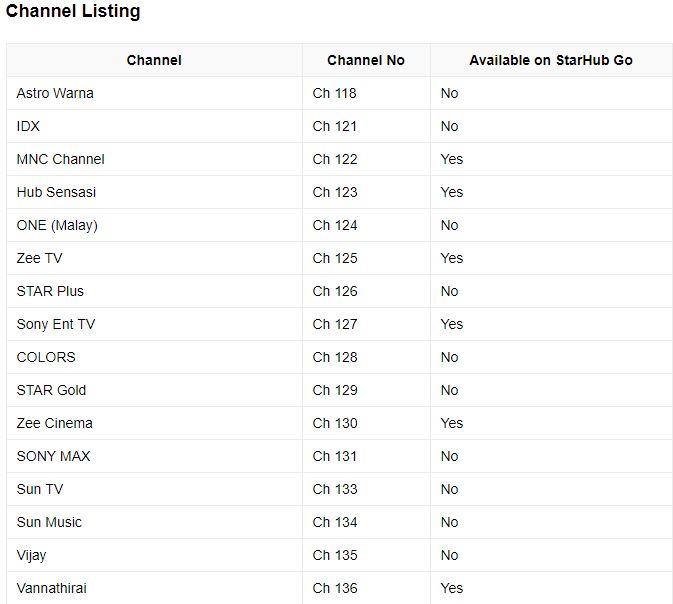673x604 pixels.
Task: Select Sun Music in the table
Action: pos(49,522)
